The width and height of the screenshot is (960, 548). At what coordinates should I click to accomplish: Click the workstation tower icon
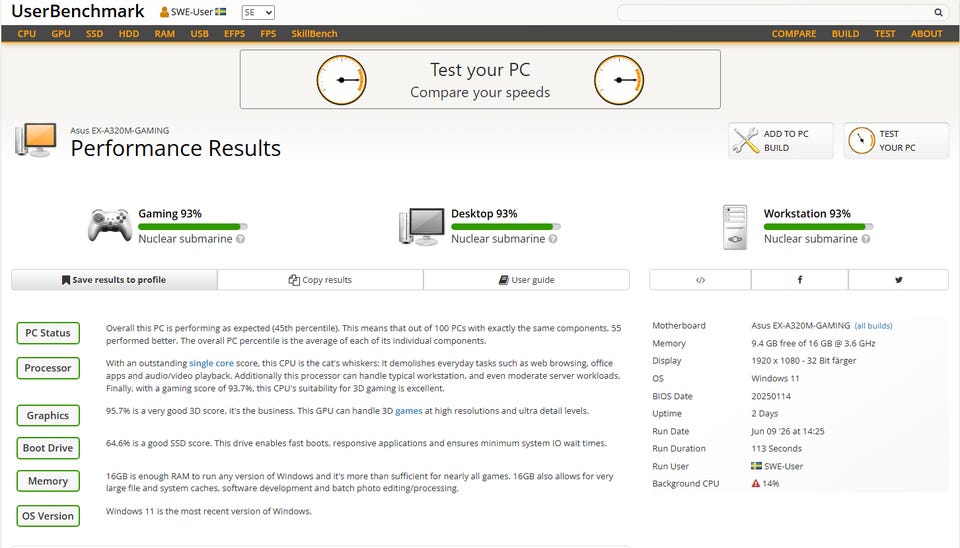(x=735, y=227)
